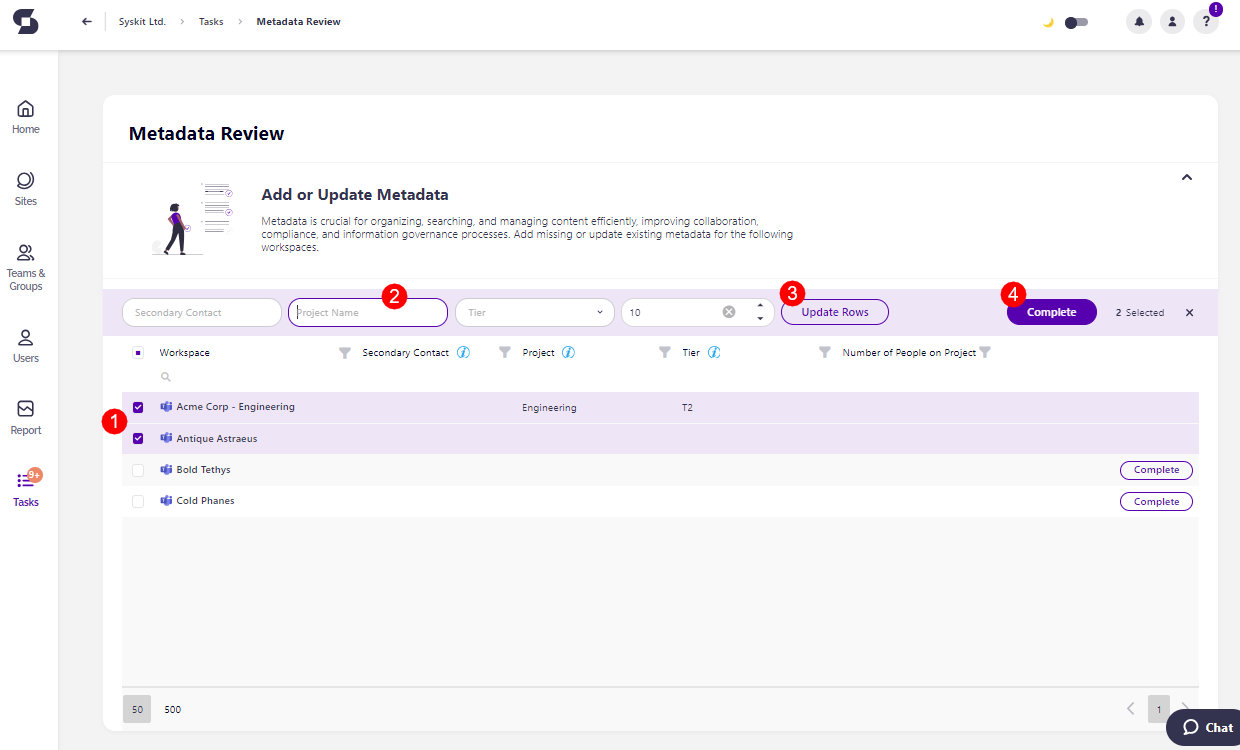The height and width of the screenshot is (750, 1240).
Task: Go to the Tasks section in the sidebar
Action: click(25, 488)
